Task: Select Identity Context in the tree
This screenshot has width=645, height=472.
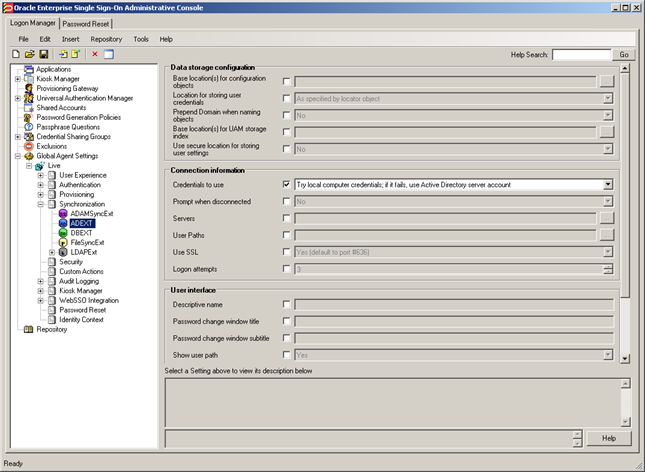Action: click(x=81, y=319)
